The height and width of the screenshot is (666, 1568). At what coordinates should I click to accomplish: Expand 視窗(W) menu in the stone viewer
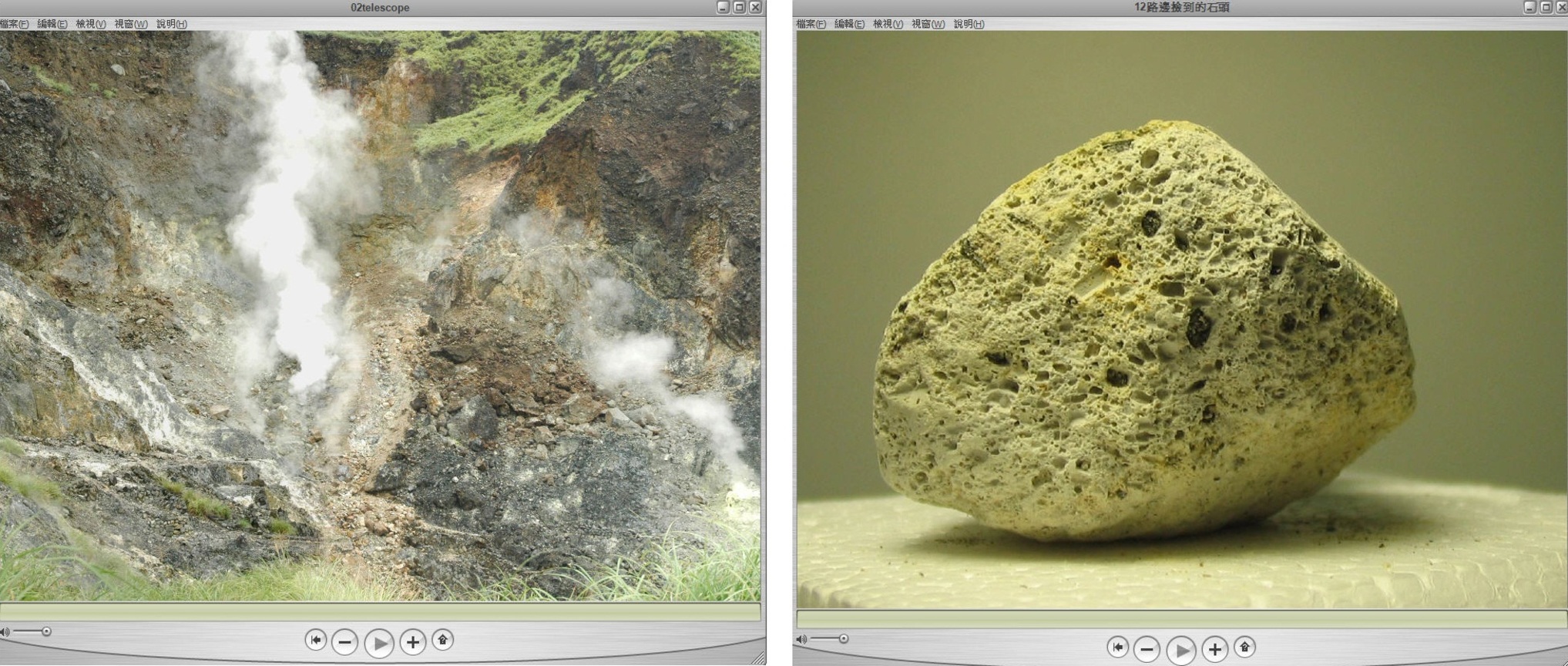tap(928, 24)
